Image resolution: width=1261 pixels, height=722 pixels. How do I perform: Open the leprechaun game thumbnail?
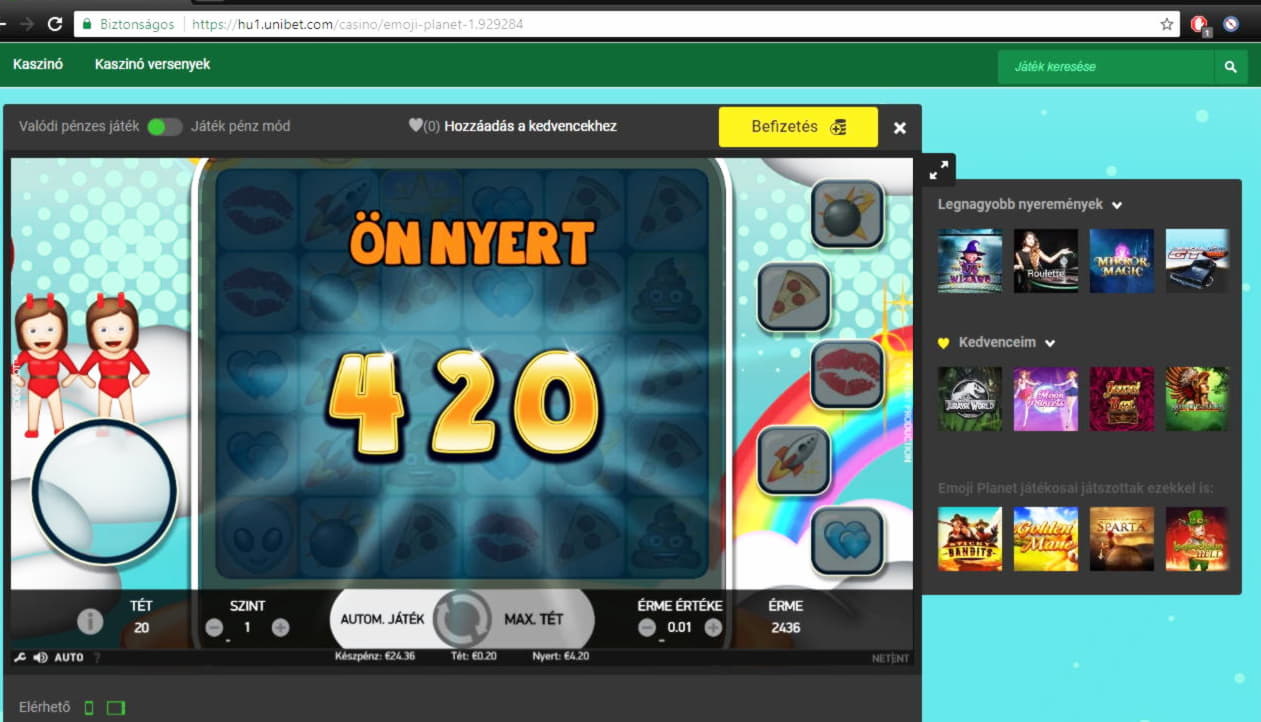click(1198, 539)
